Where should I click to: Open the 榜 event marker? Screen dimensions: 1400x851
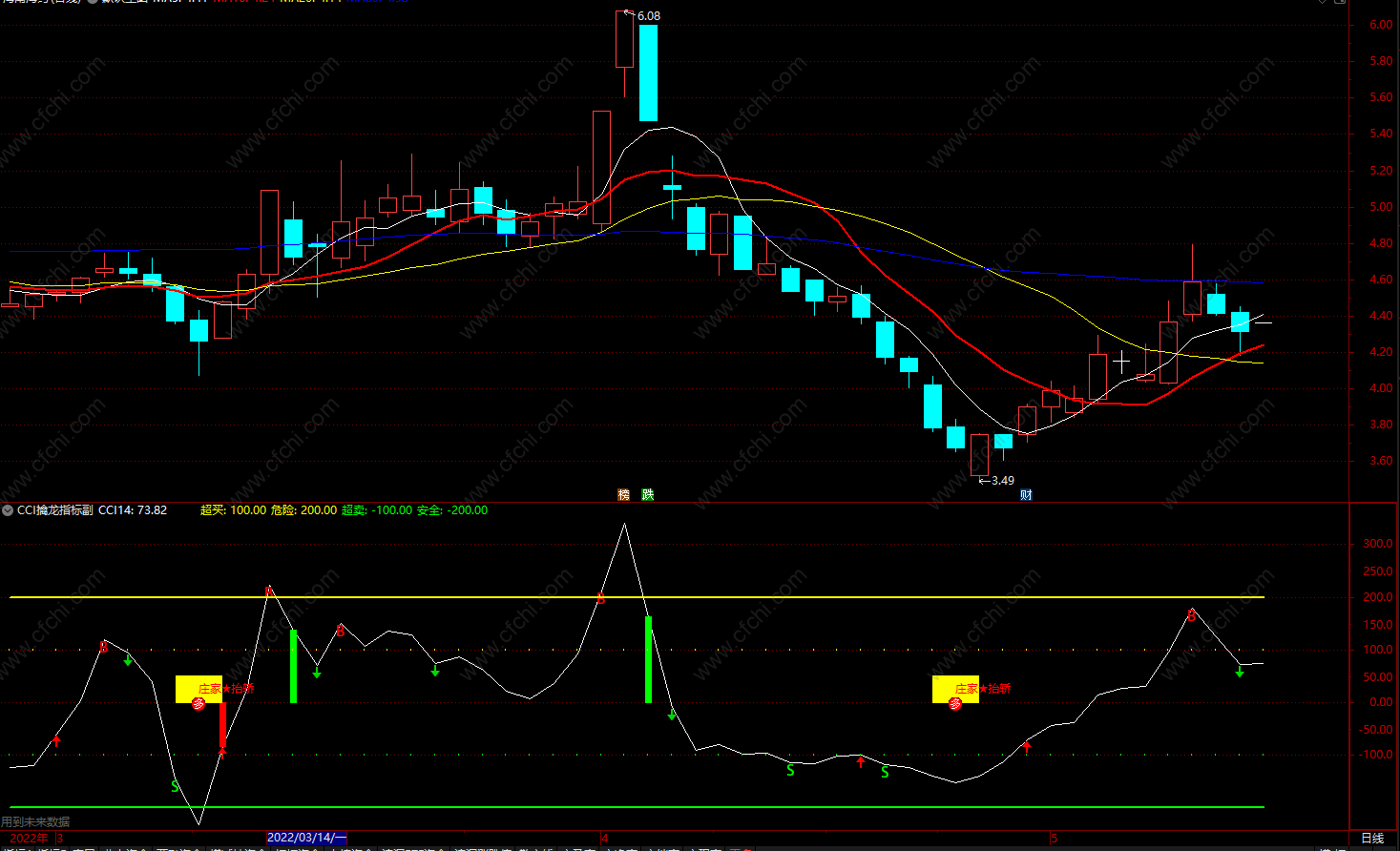[x=623, y=494]
